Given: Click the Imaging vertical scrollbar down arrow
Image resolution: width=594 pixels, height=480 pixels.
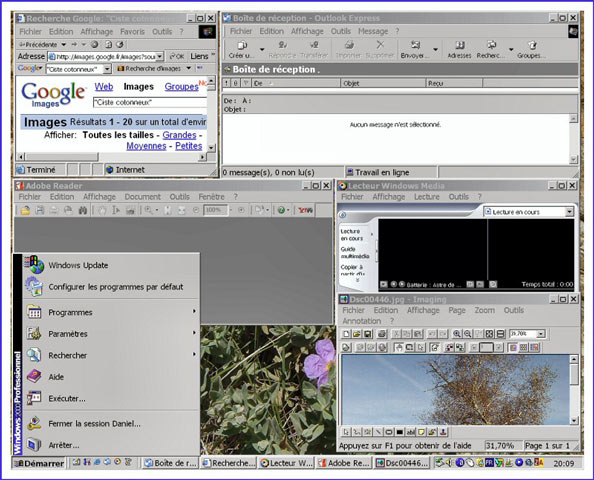Looking at the screenshot, I should (574, 420).
